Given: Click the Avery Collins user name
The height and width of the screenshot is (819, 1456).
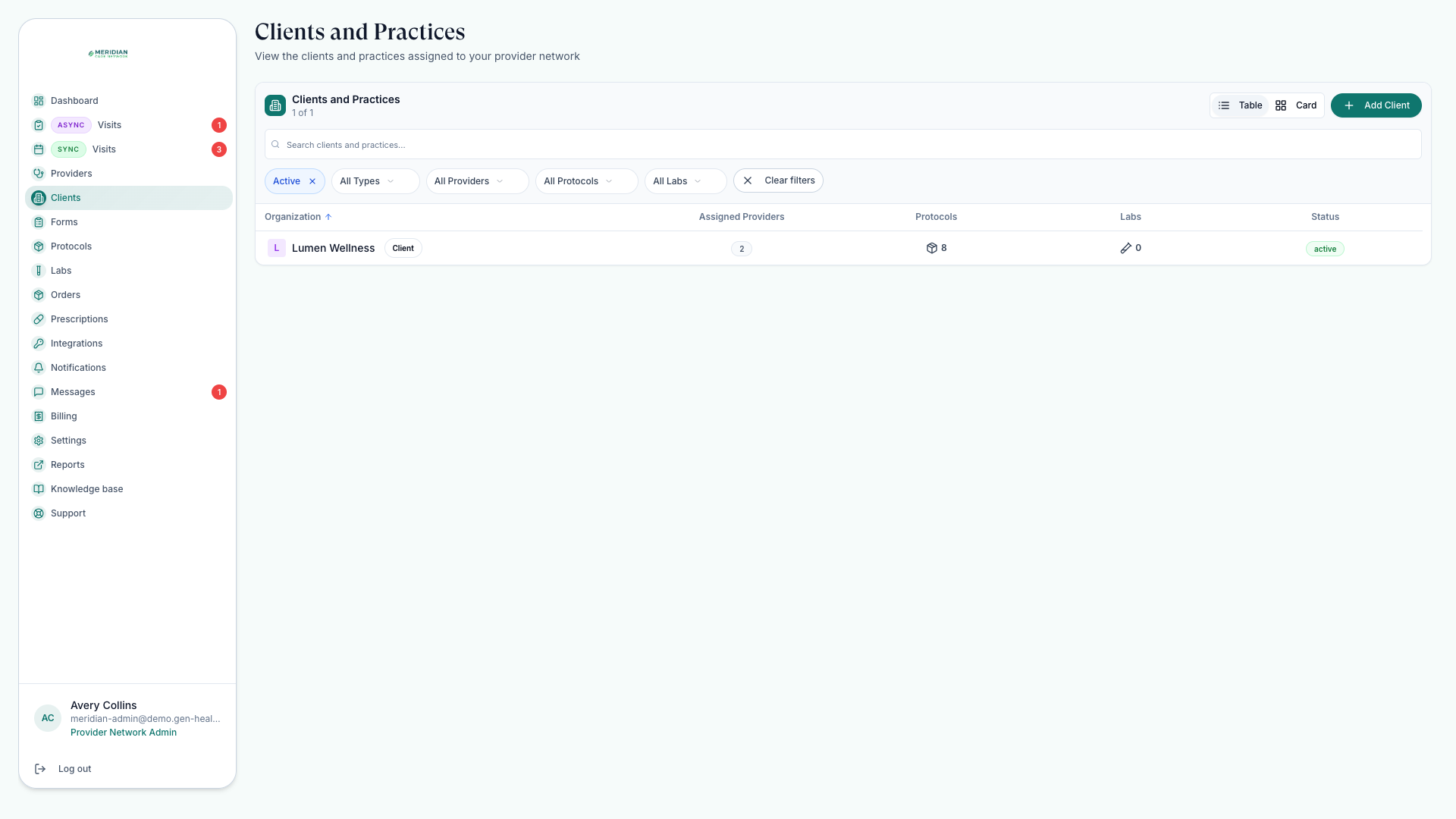Looking at the screenshot, I should pos(104,705).
